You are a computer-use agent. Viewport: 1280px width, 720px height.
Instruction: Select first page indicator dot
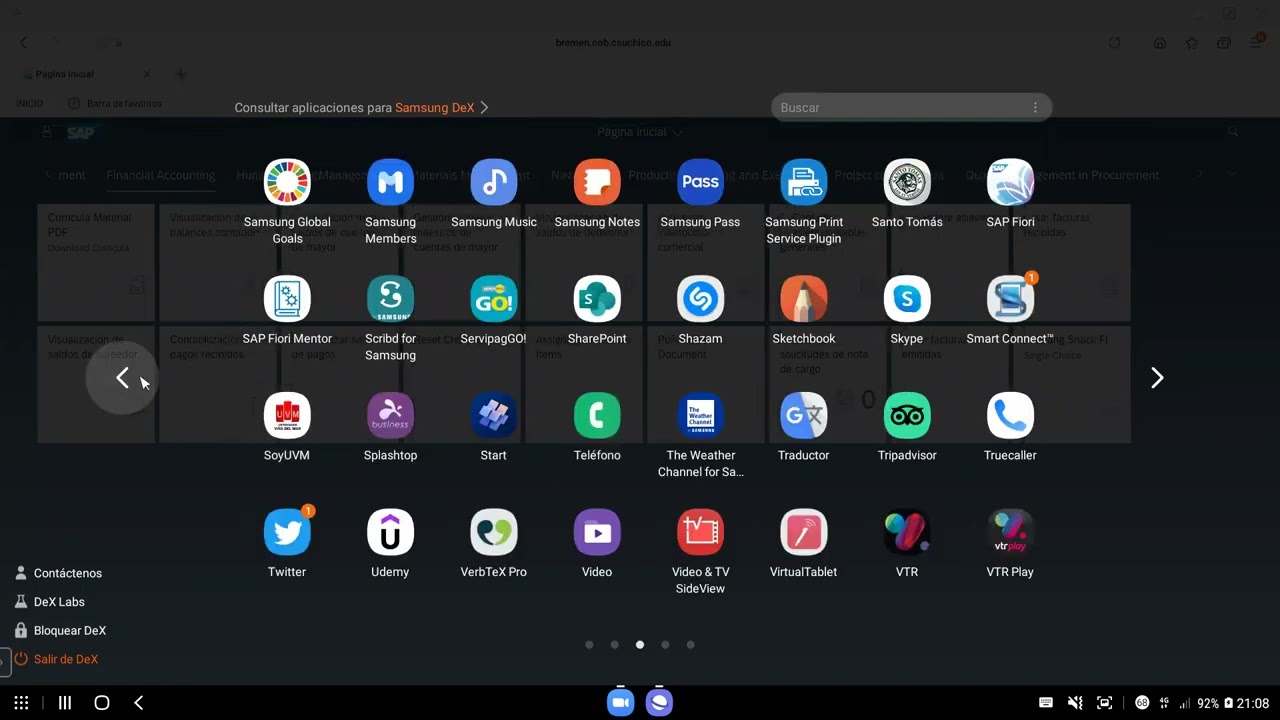coord(589,645)
